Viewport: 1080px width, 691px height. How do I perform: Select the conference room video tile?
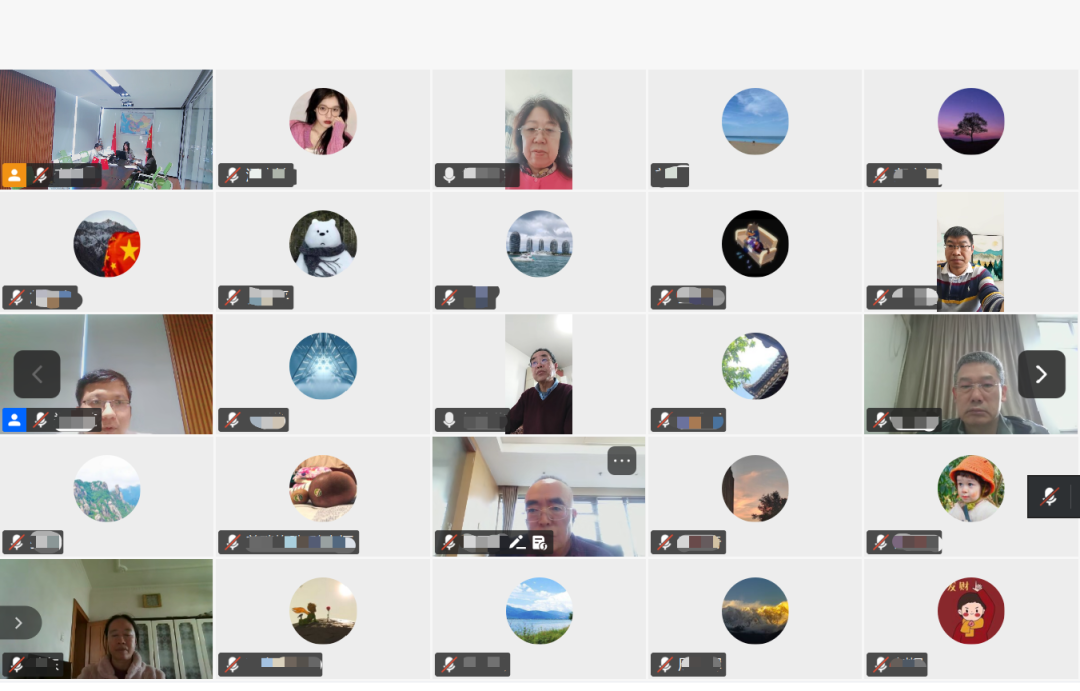point(106,129)
